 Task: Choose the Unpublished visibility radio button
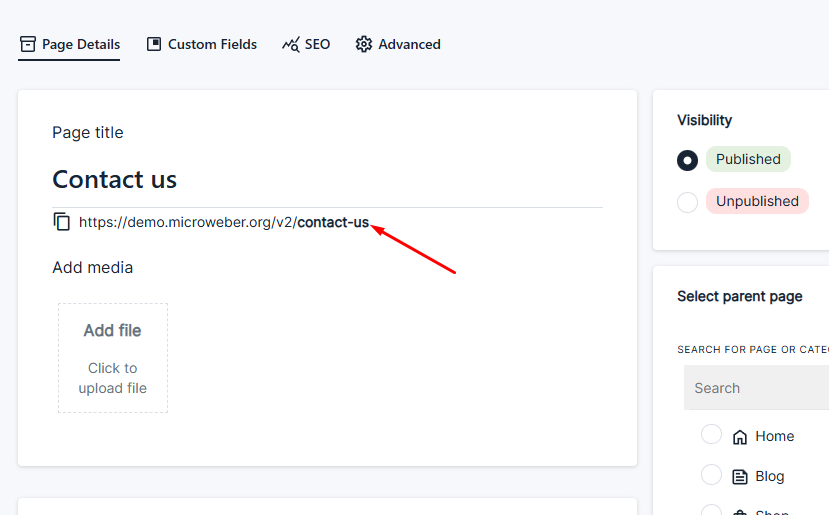(x=687, y=202)
